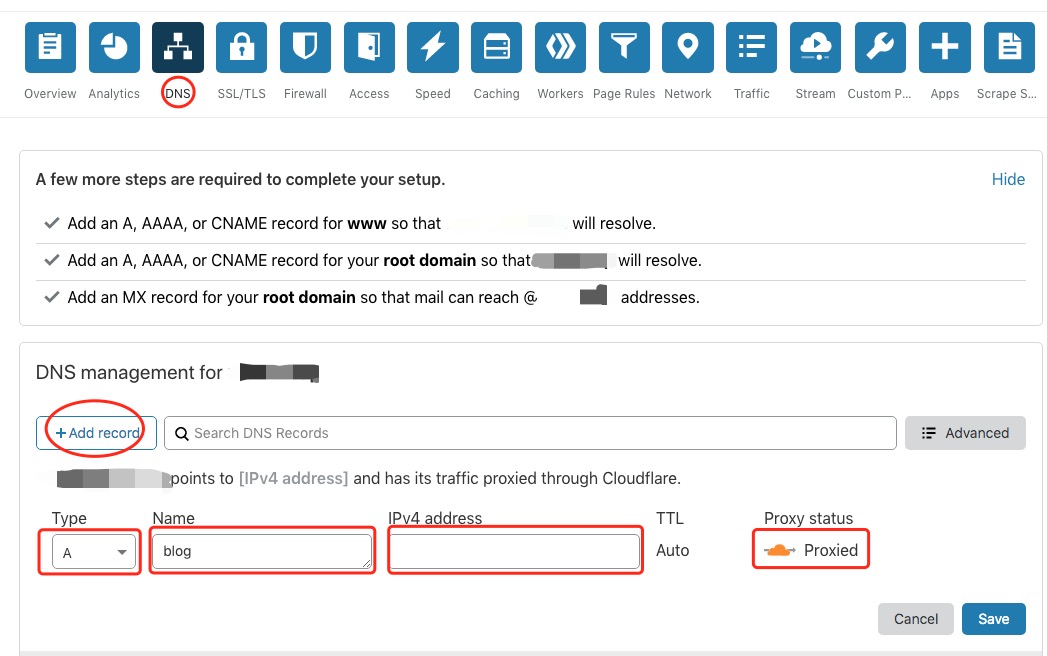Open the Speed lightning bolt icon
This screenshot has width=1047, height=656.
(x=433, y=47)
